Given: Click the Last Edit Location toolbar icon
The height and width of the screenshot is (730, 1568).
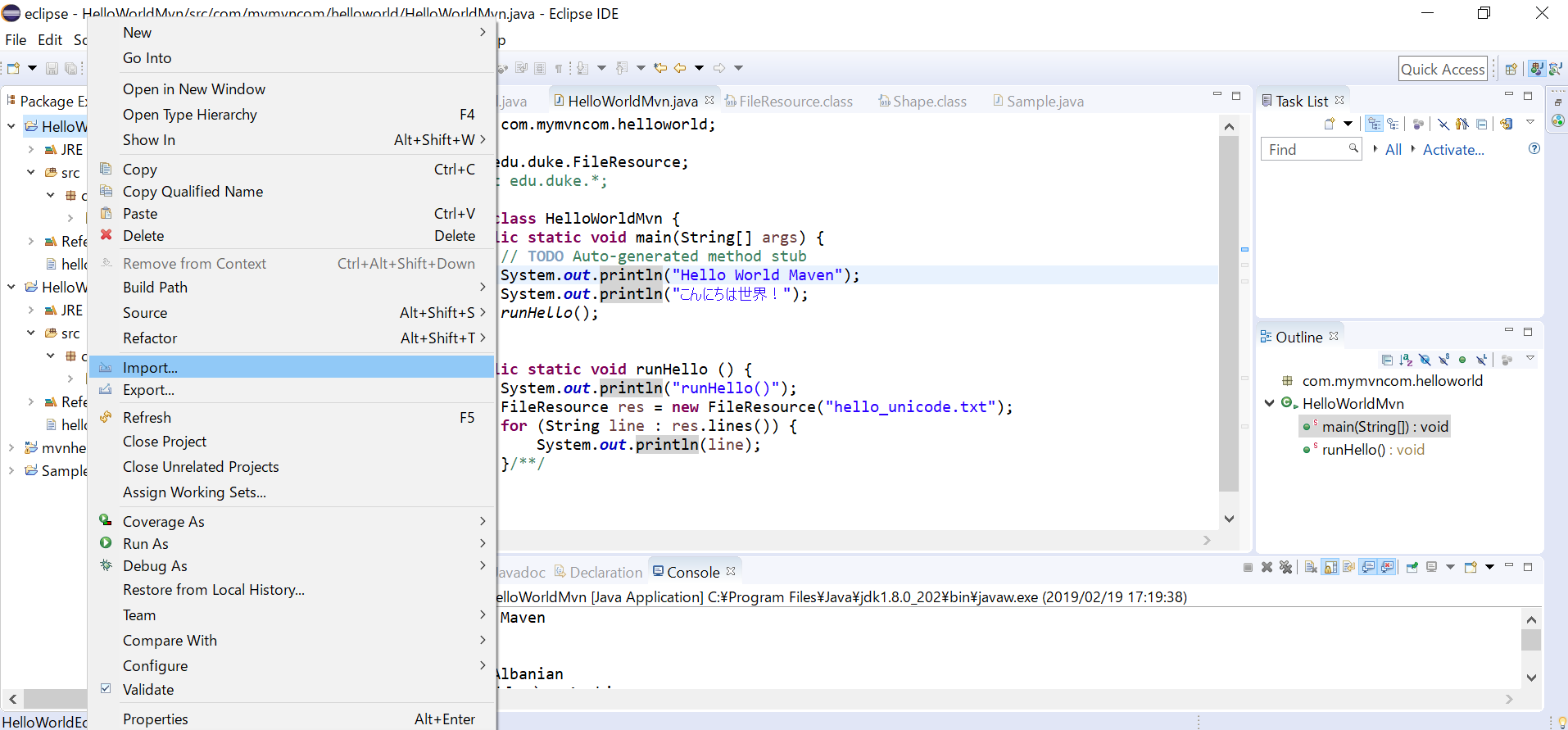Looking at the screenshot, I should click(660, 68).
